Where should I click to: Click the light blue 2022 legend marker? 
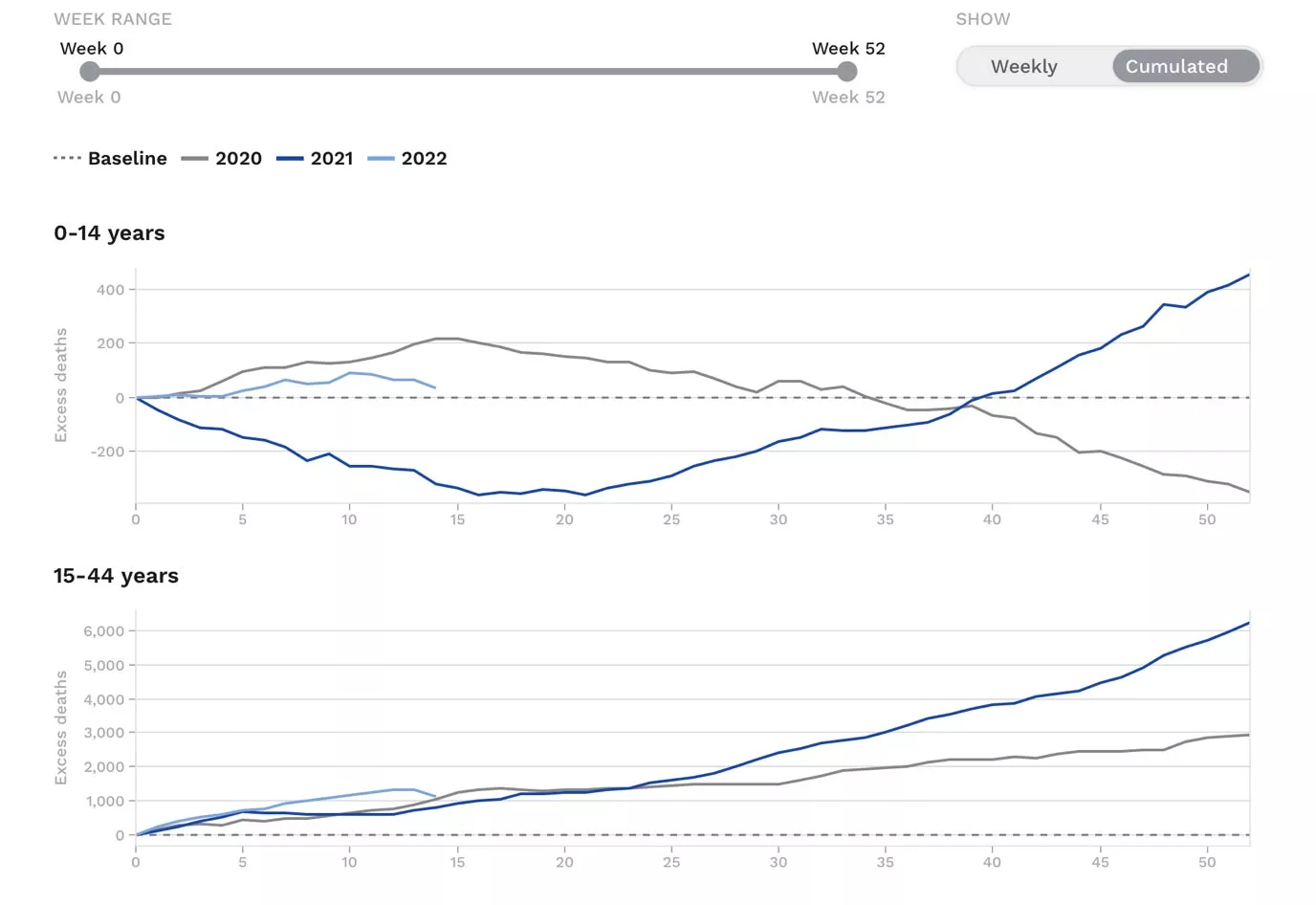(x=381, y=159)
